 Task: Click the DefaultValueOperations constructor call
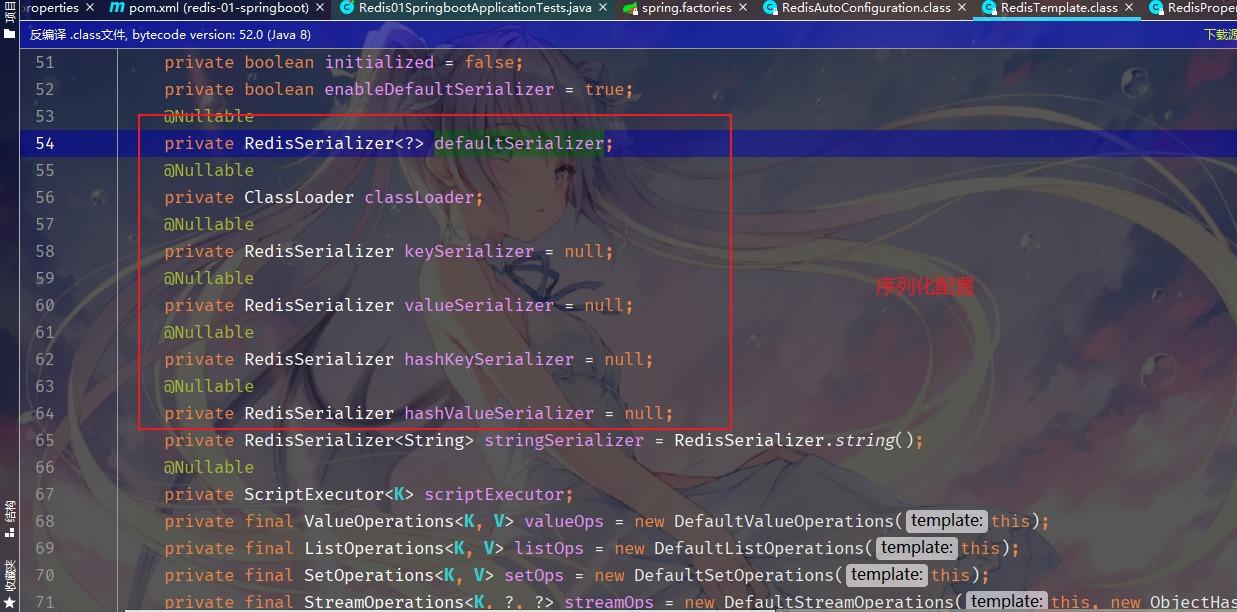[784, 521]
